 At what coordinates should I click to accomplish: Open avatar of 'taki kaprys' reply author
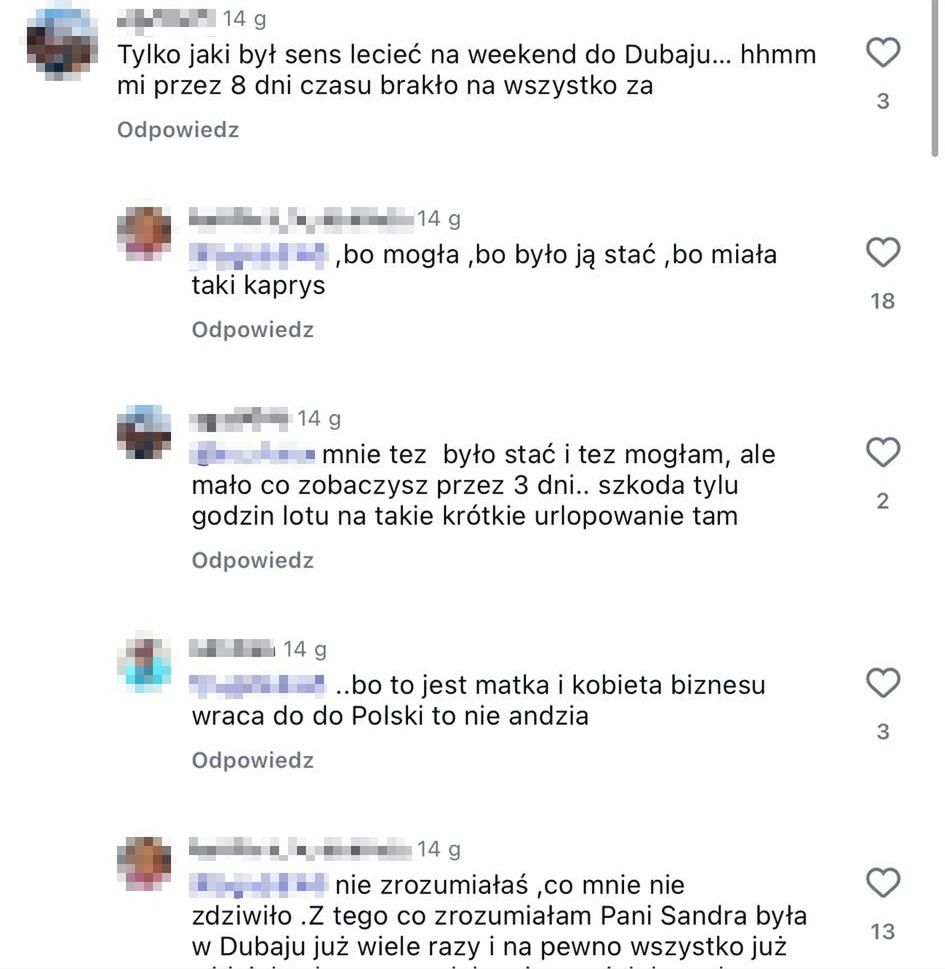[145, 232]
